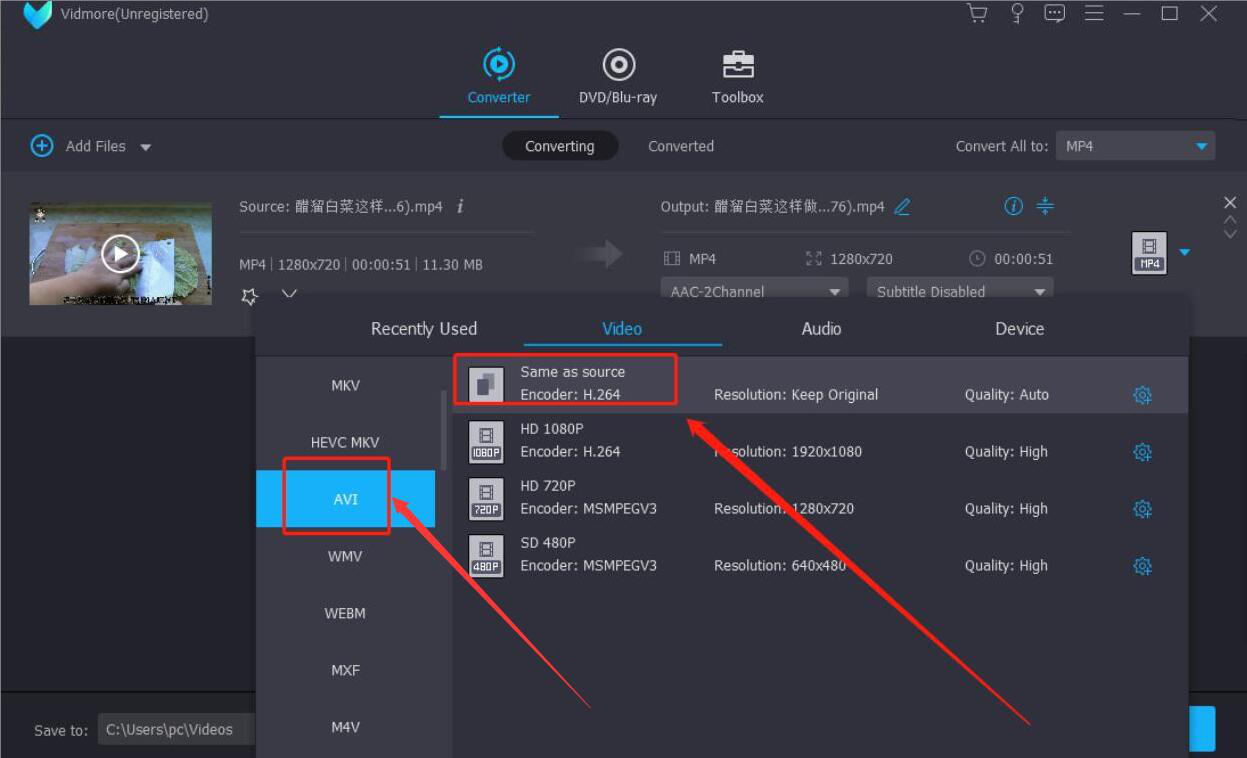Choose HEVC MKV in the format list
This screenshot has width=1247, height=758.
coord(345,442)
